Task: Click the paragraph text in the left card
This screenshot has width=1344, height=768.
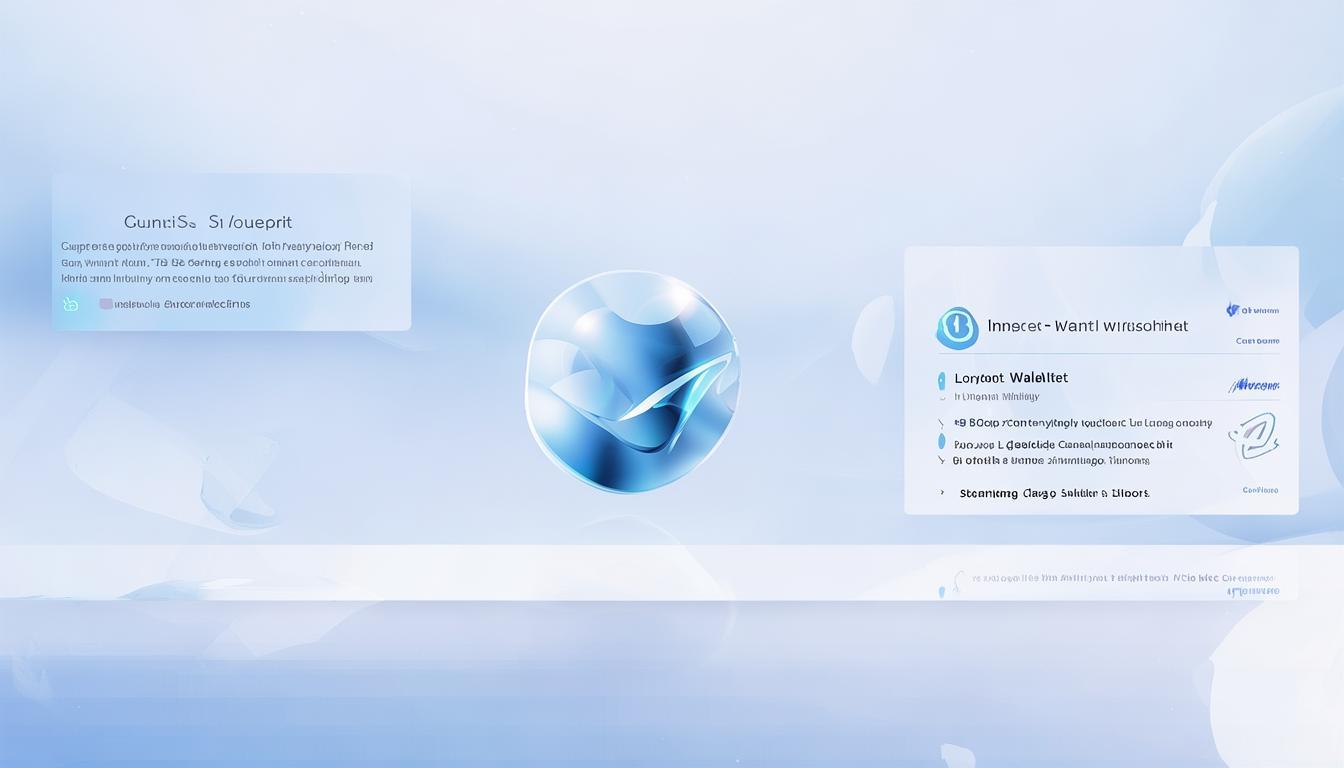Action: point(217,262)
